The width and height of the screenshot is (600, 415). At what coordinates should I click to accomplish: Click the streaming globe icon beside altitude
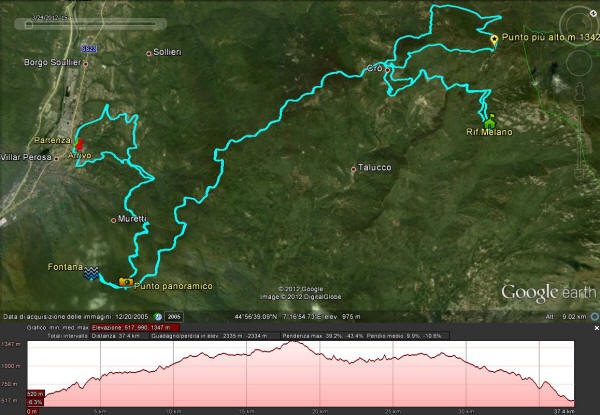coord(595,317)
